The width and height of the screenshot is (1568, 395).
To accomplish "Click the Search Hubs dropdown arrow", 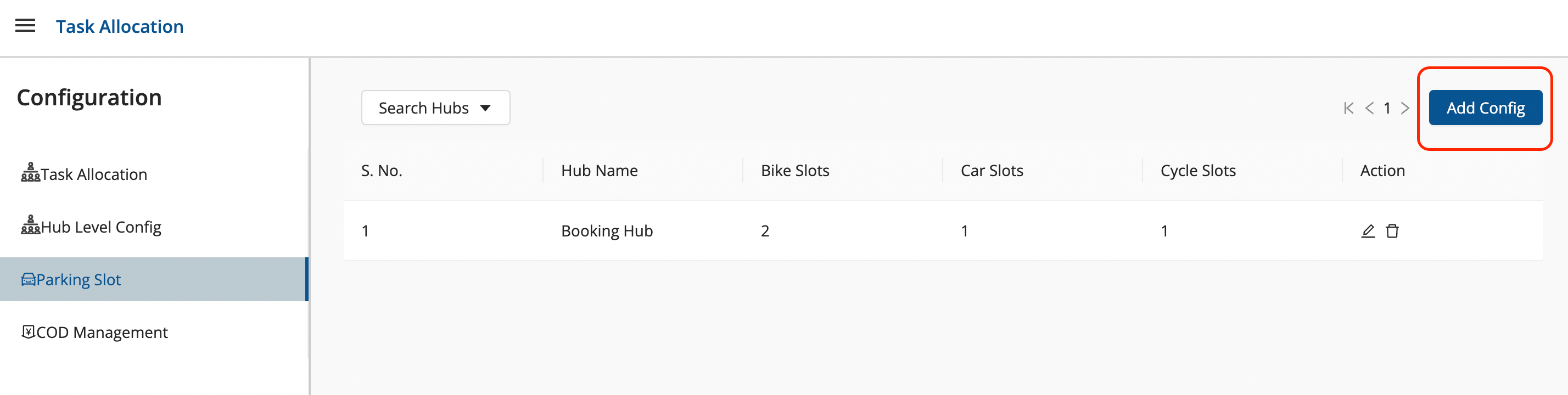I will click(x=485, y=108).
